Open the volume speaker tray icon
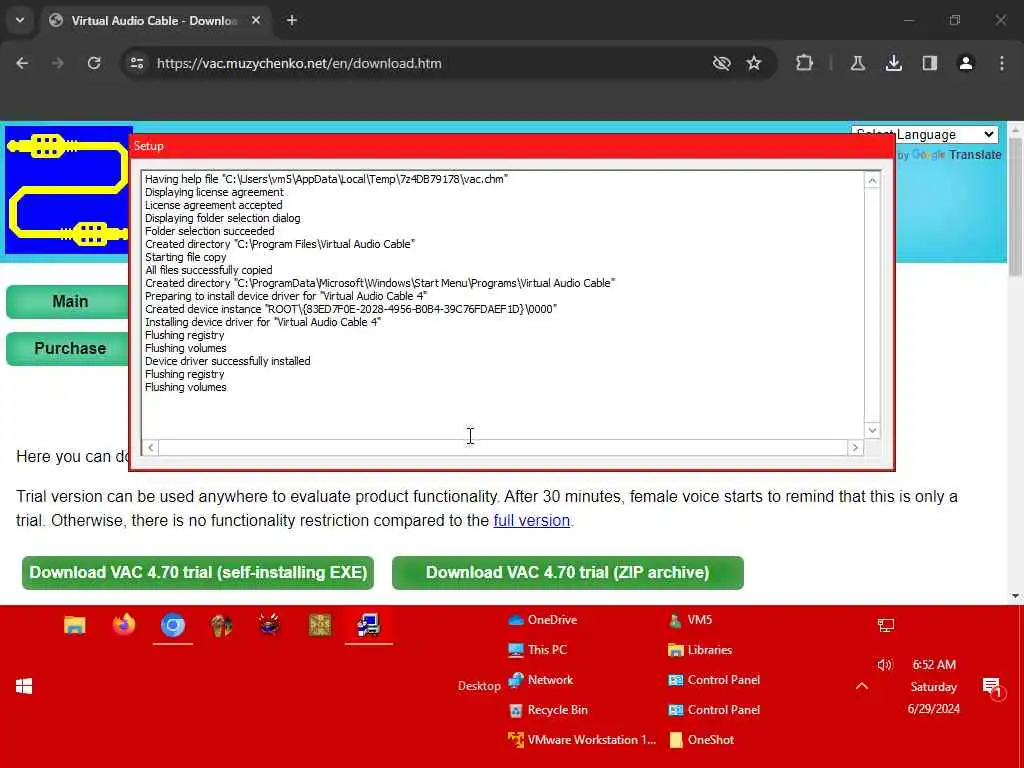The image size is (1024, 768). (885, 665)
